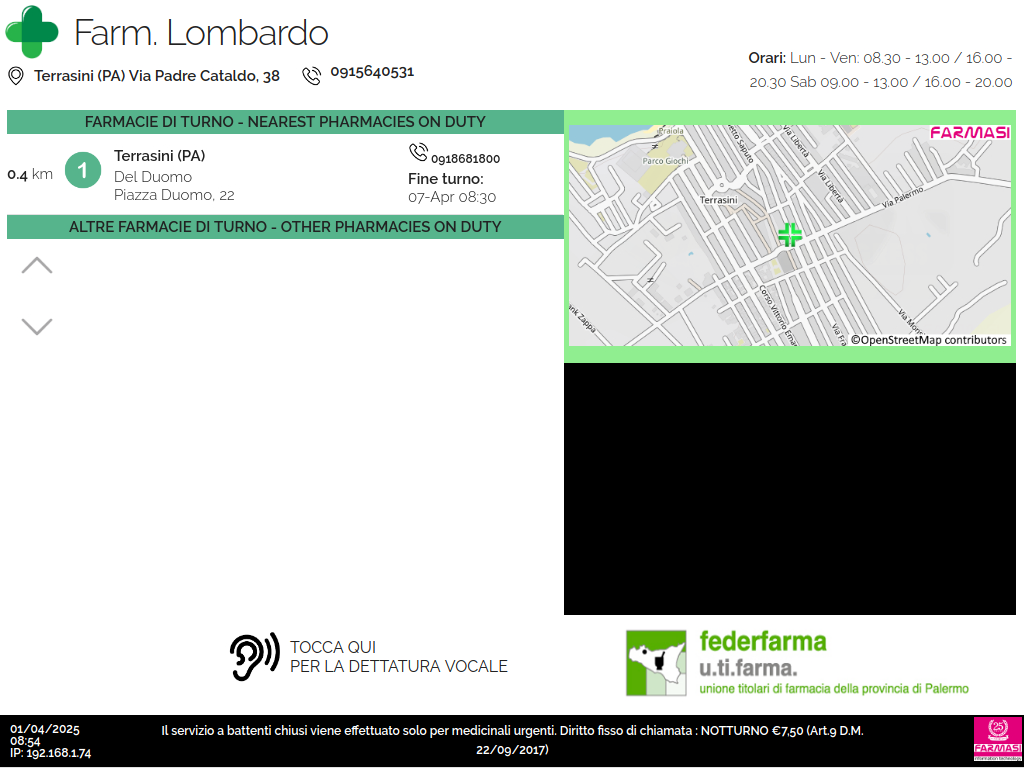Click the green cross marker on map
Image resolution: width=1024 pixels, height=768 pixels.
click(790, 235)
